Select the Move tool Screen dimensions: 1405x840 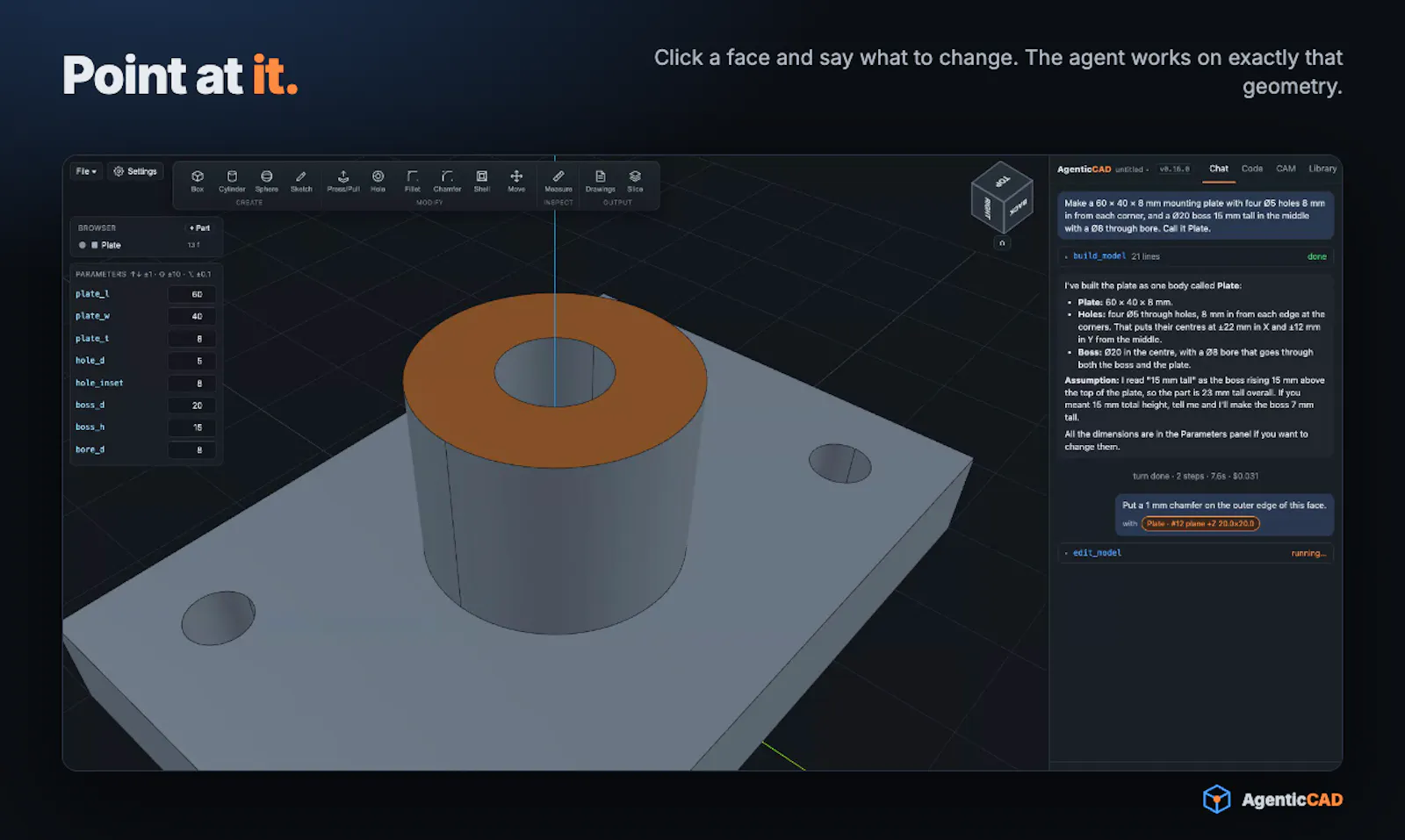[x=516, y=181]
